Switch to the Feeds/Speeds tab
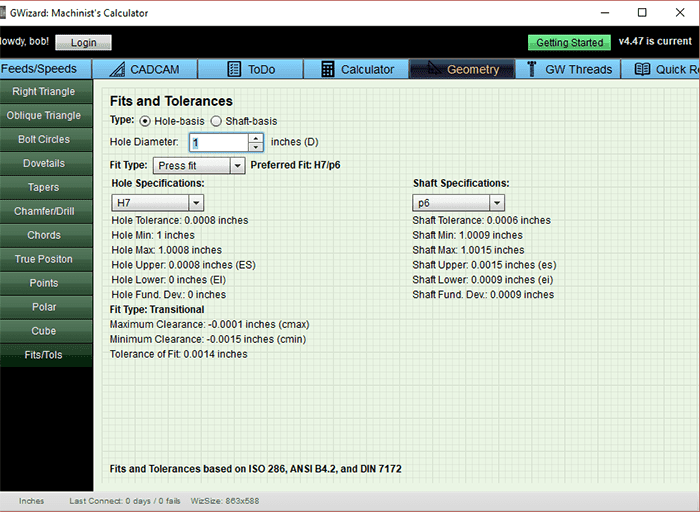This screenshot has width=700, height=512. [x=45, y=69]
